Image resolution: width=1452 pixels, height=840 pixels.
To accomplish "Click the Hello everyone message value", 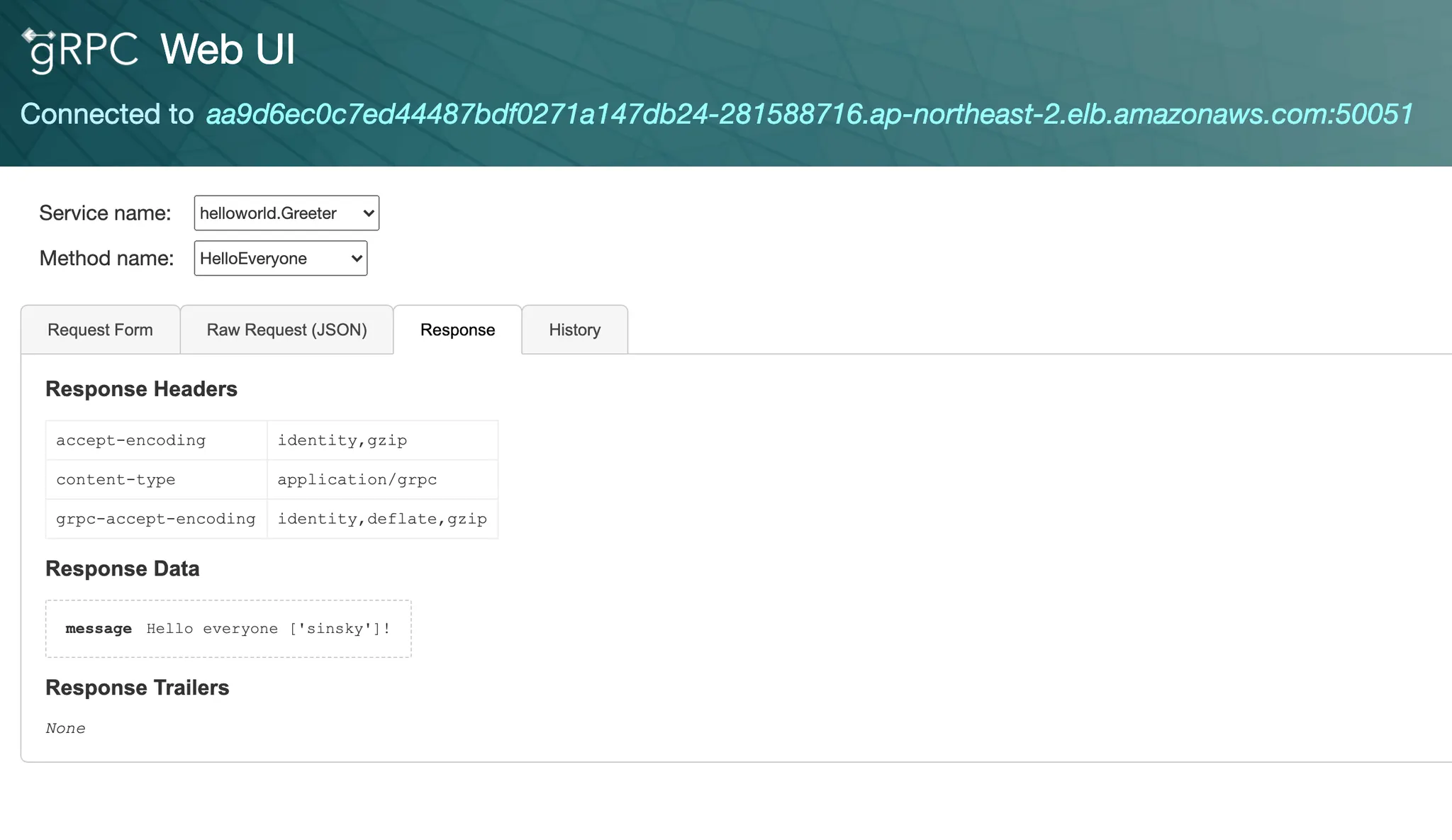I will pyautogui.click(x=268, y=629).
